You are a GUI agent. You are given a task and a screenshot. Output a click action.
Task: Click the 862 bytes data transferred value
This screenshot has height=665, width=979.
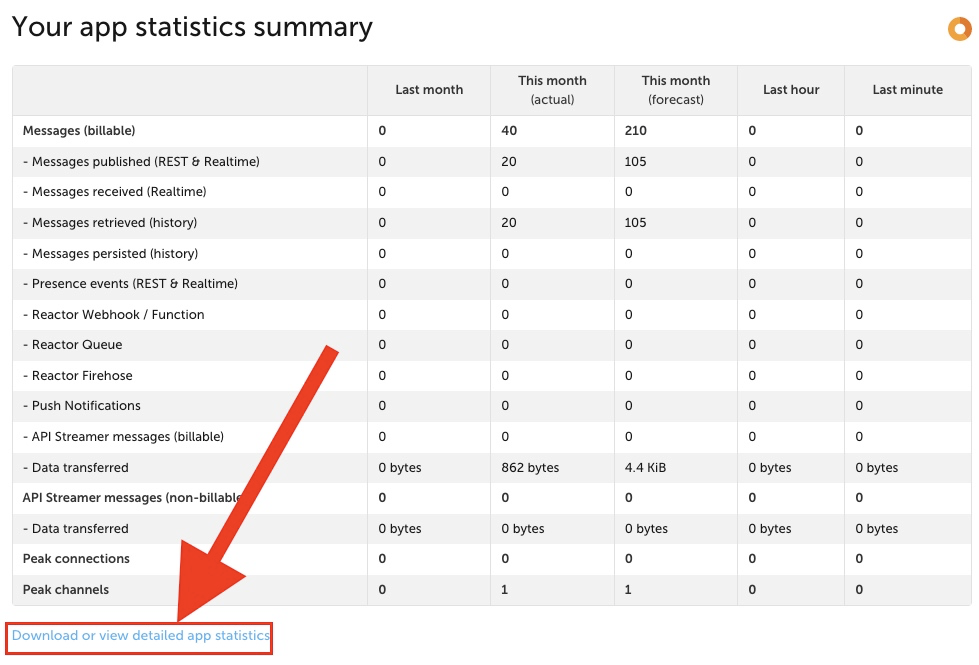click(x=530, y=468)
